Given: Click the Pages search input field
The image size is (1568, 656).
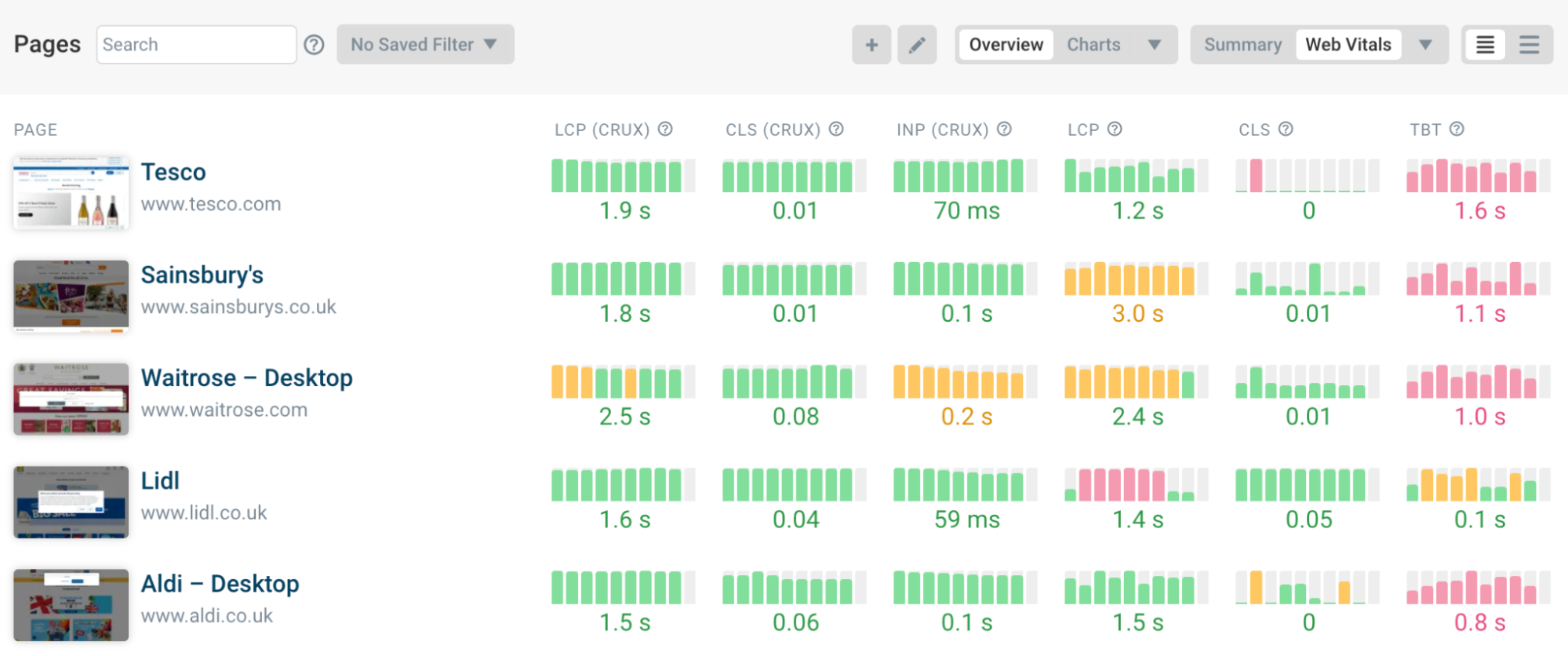Looking at the screenshot, I should (x=196, y=45).
